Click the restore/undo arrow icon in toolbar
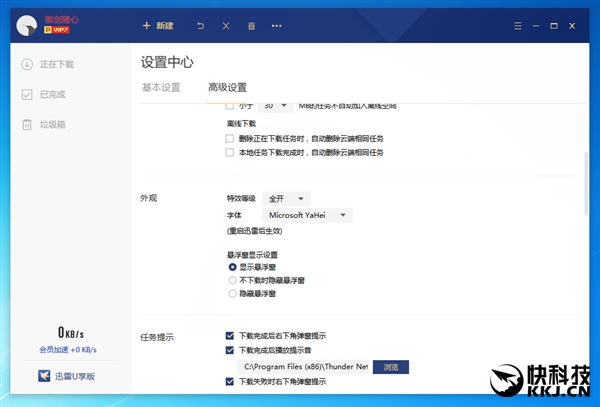This screenshot has height=407, width=600. point(201,26)
